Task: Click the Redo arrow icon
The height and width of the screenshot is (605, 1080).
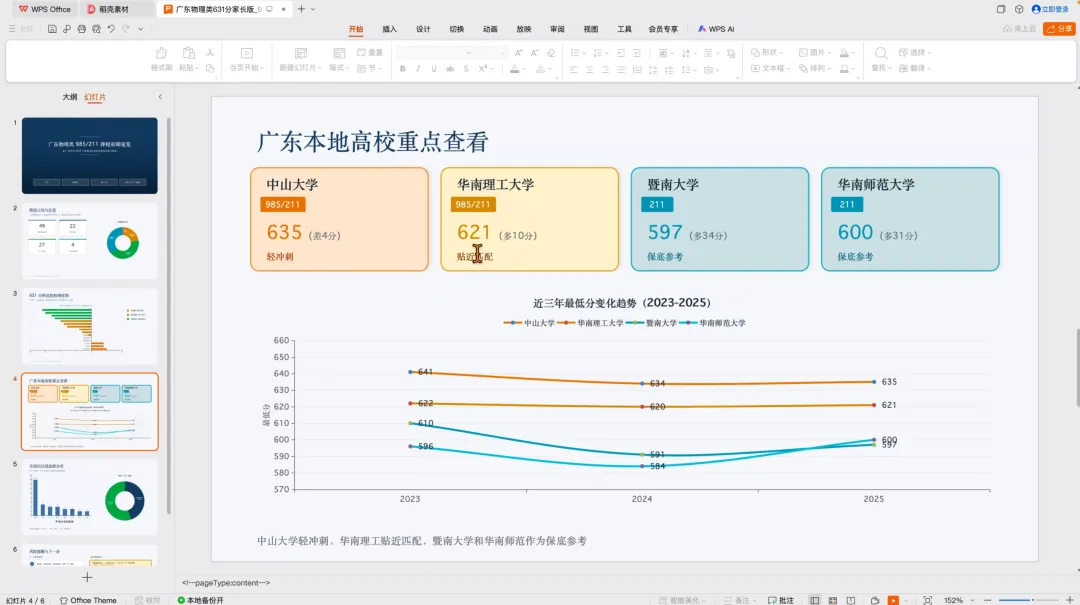Action: [126, 29]
